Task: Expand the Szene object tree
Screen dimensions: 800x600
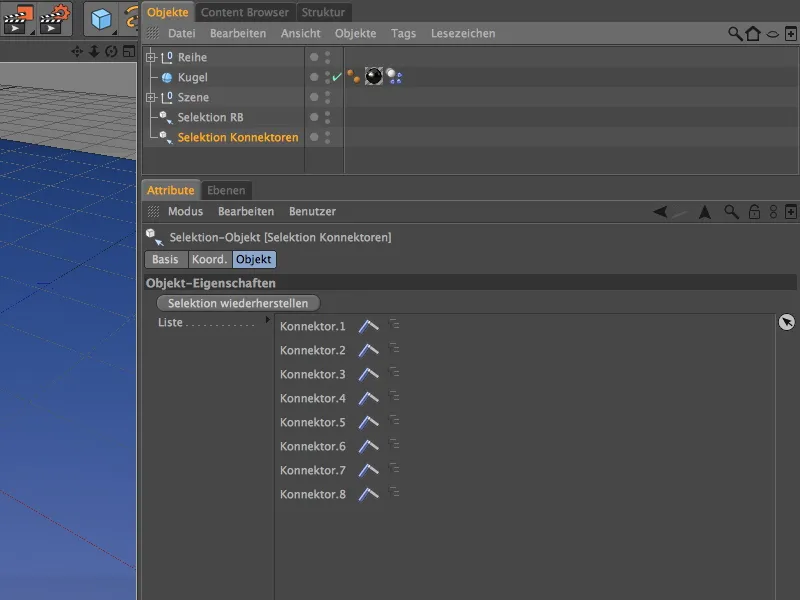Action: pyautogui.click(x=151, y=97)
